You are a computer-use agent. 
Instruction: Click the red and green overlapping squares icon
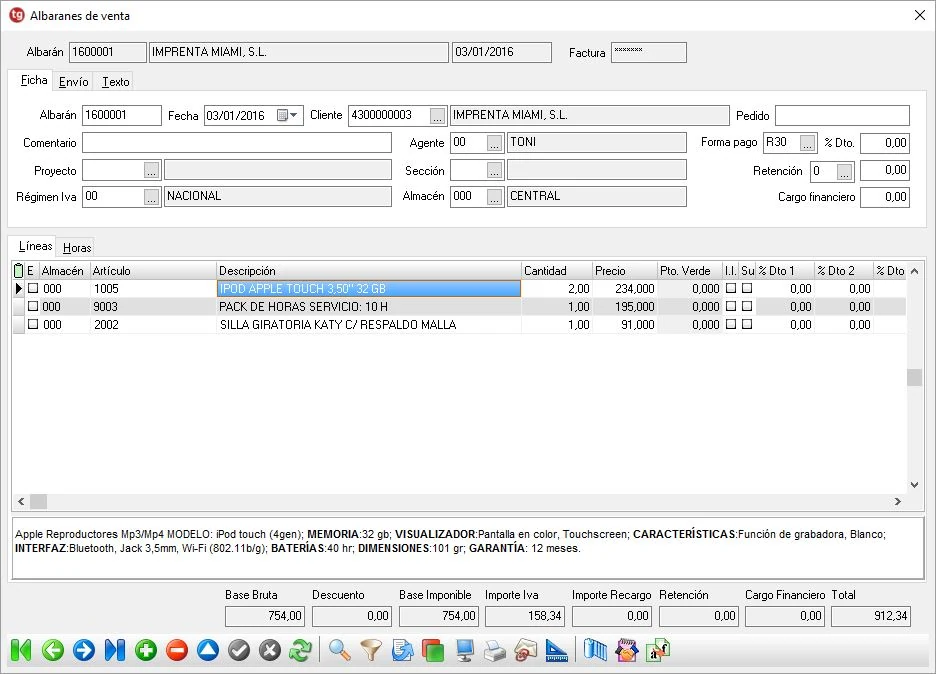pyautogui.click(x=433, y=650)
